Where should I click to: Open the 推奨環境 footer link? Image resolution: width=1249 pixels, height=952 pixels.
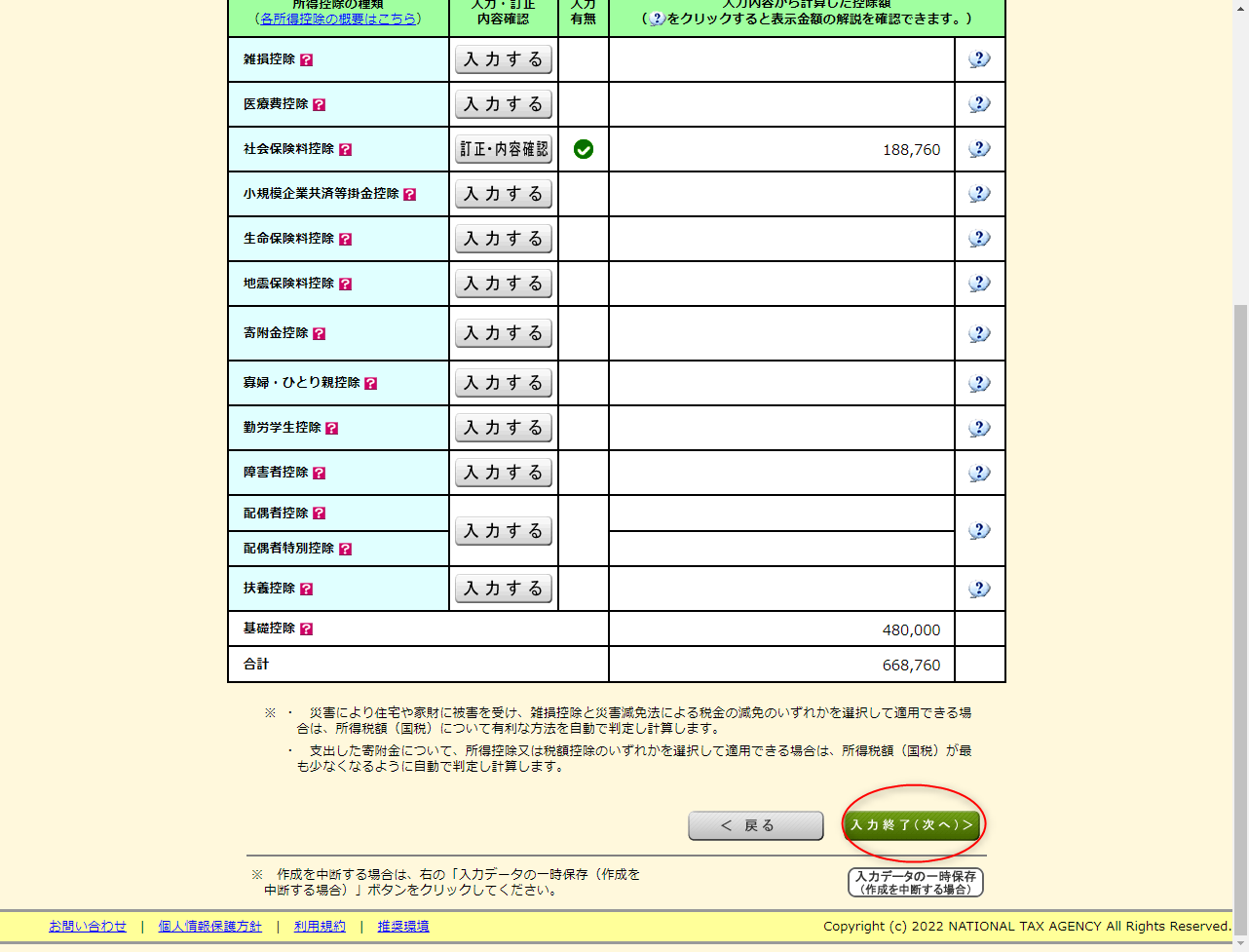[x=403, y=927]
